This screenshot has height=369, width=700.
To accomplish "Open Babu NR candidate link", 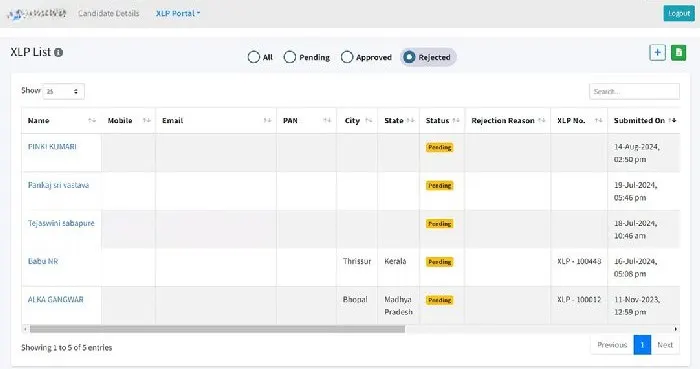I will point(43,261).
